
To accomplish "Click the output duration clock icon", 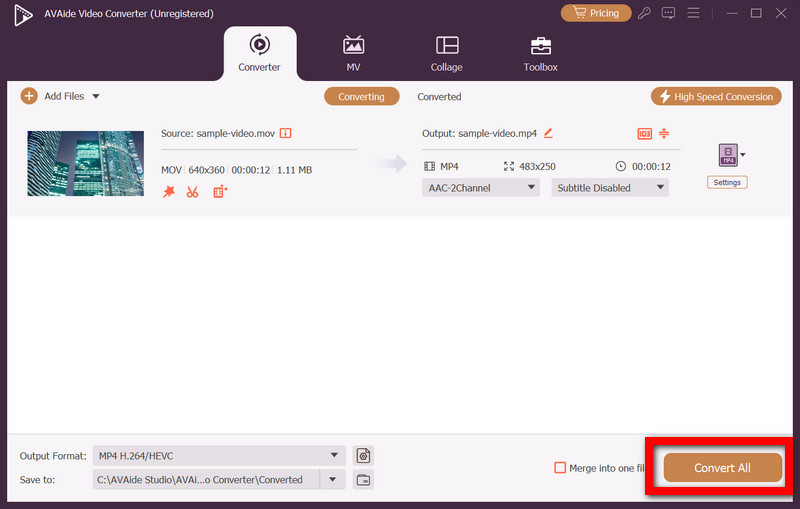I will [x=620, y=166].
